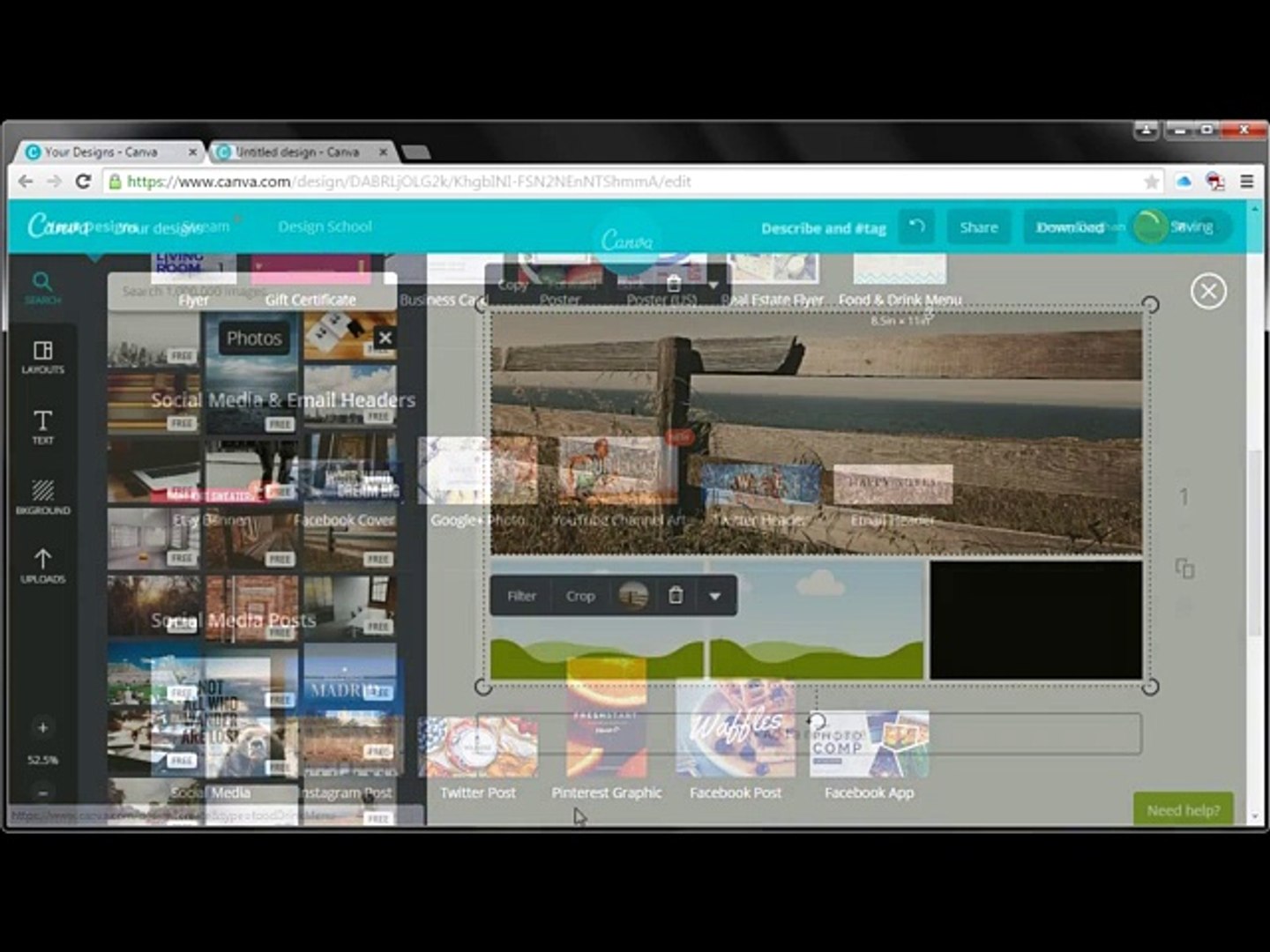Select the YouTube Channel Art thumbnail
Screen dimensions: 1270x952
click(618, 471)
